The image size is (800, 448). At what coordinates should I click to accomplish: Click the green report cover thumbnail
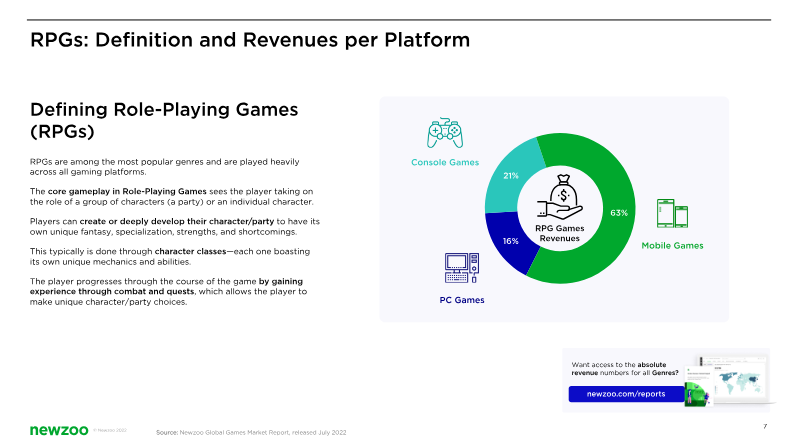tap(696, 387)
